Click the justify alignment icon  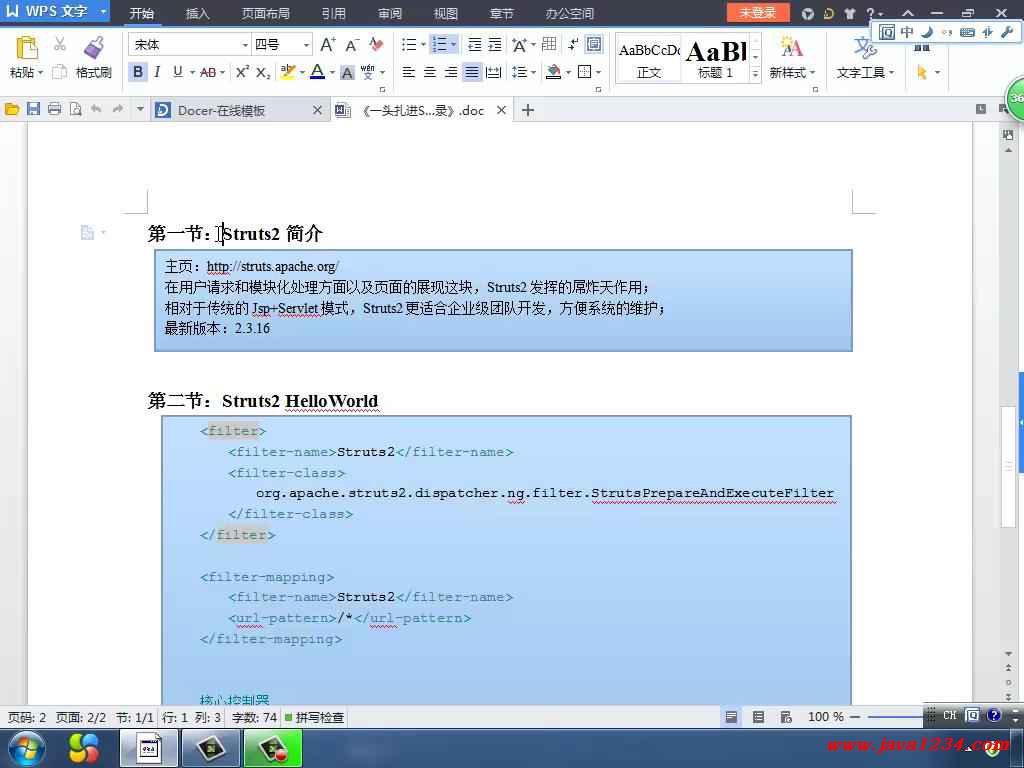point(472,72)
